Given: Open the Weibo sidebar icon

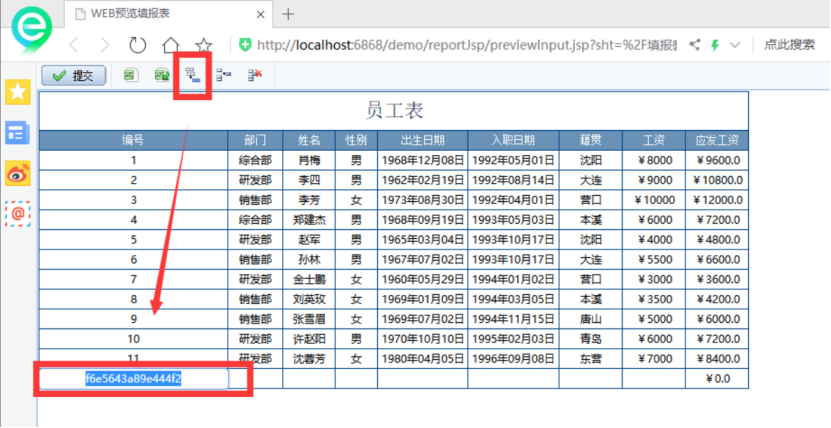Looking at the screenshot, I should (18, 173).
